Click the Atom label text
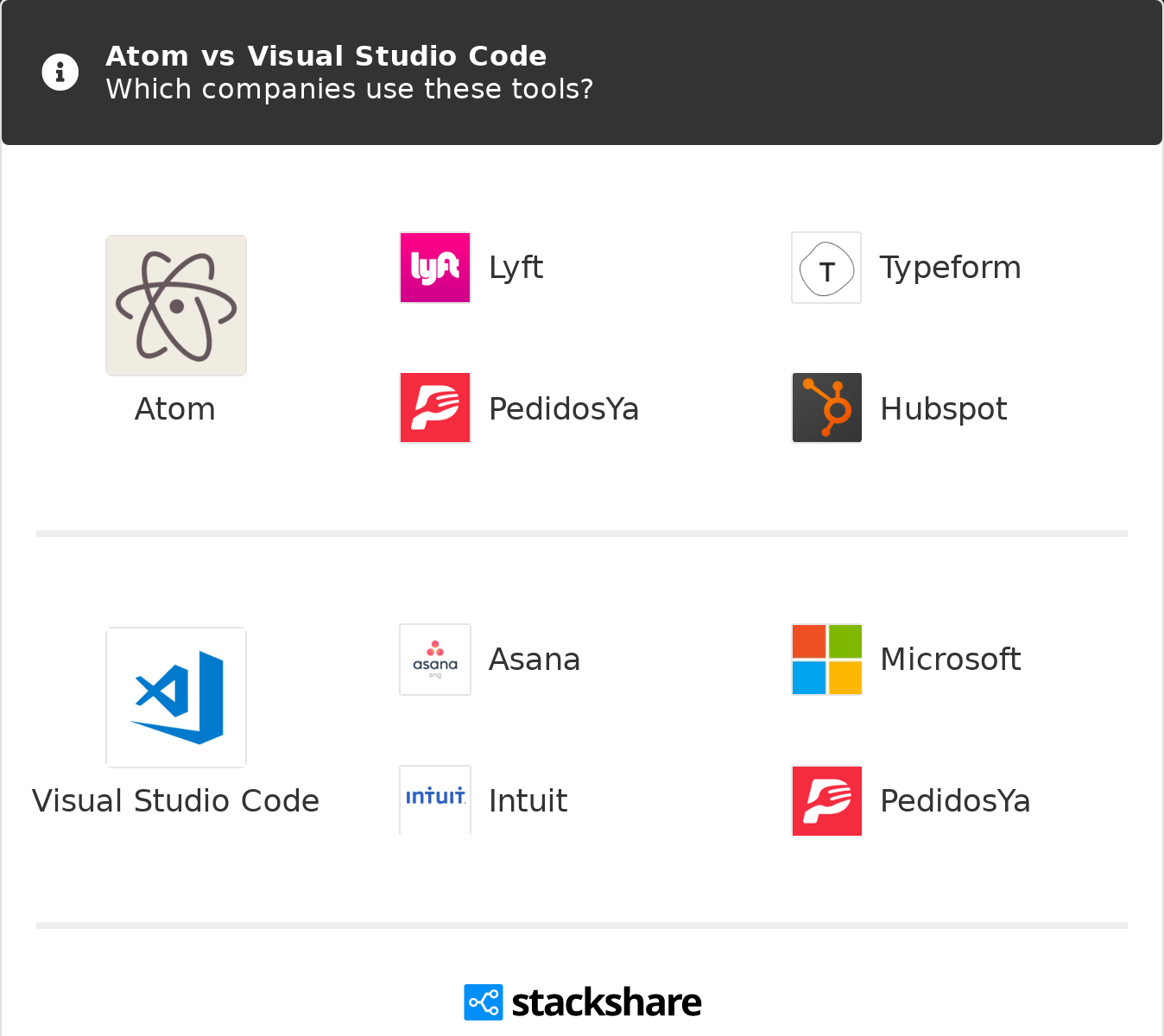 click(174, 409)
